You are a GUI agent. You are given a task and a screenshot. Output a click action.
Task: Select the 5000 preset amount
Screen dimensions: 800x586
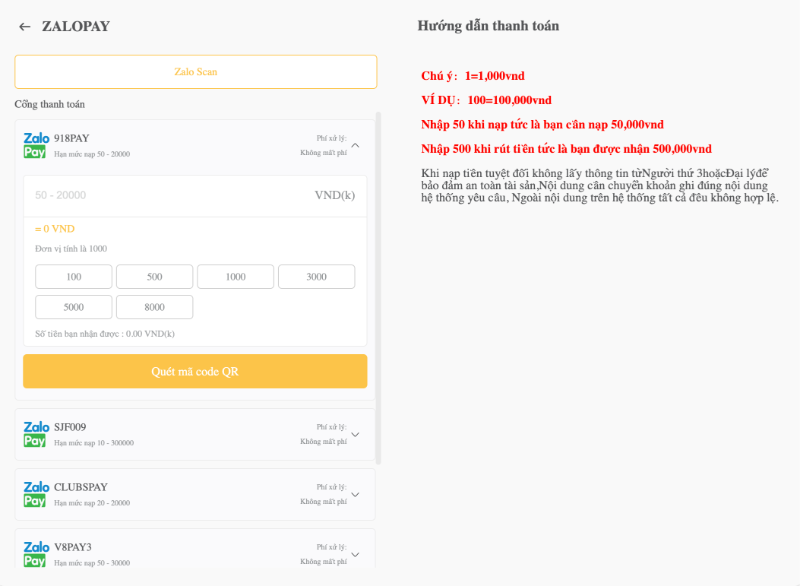coord(74,307)
